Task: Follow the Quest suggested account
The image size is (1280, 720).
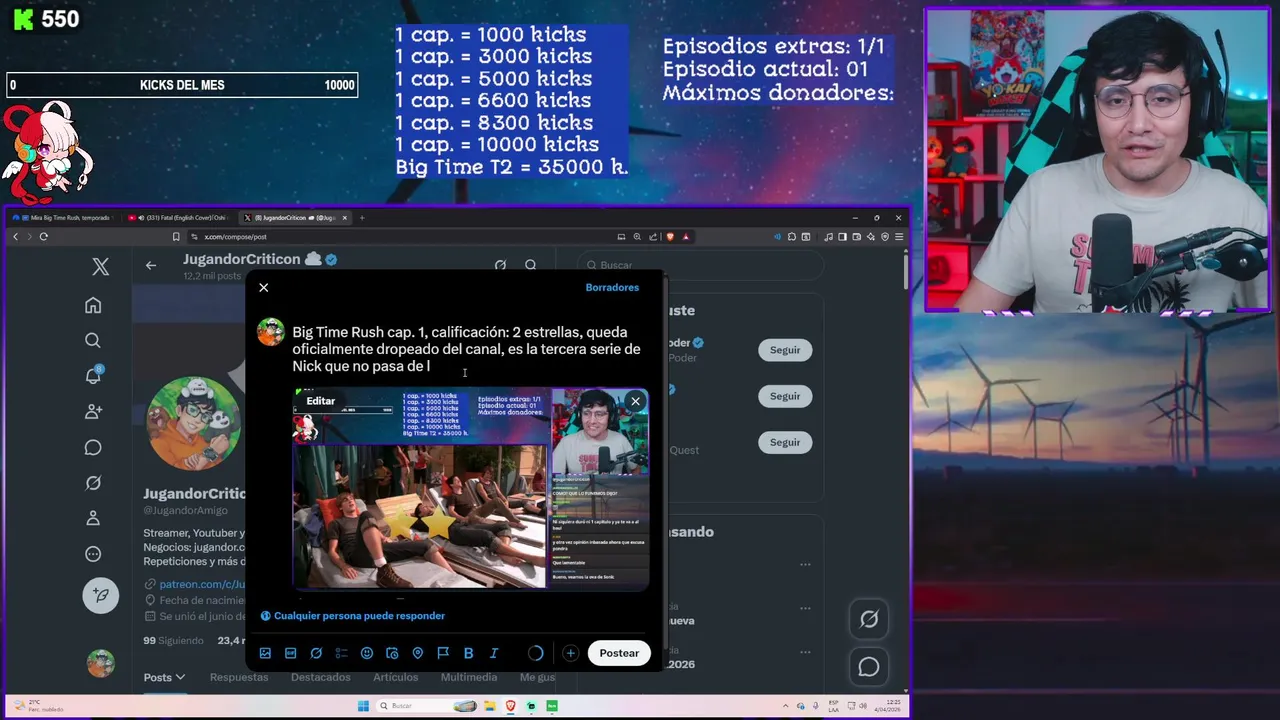Action: coord(785,442)
